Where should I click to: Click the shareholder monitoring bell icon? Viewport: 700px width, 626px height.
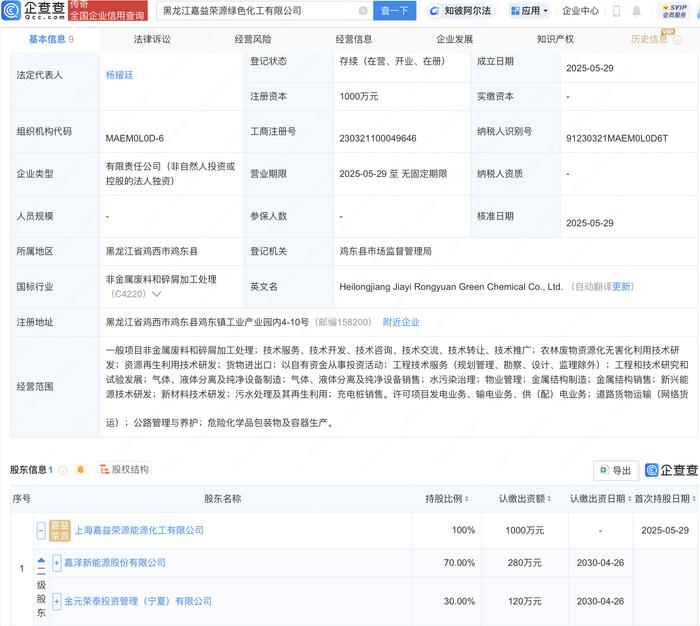[x=80, y=470]
